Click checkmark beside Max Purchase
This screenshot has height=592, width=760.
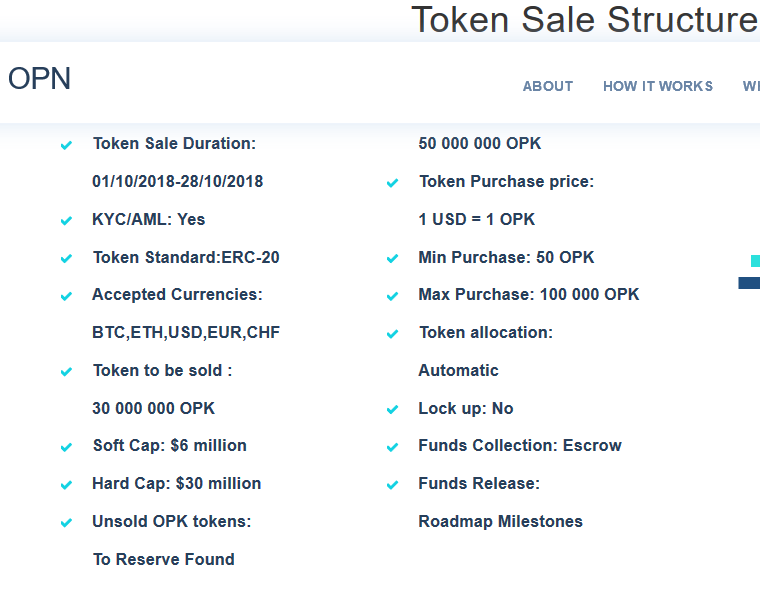pyautogui.click(x=393, y=296)
